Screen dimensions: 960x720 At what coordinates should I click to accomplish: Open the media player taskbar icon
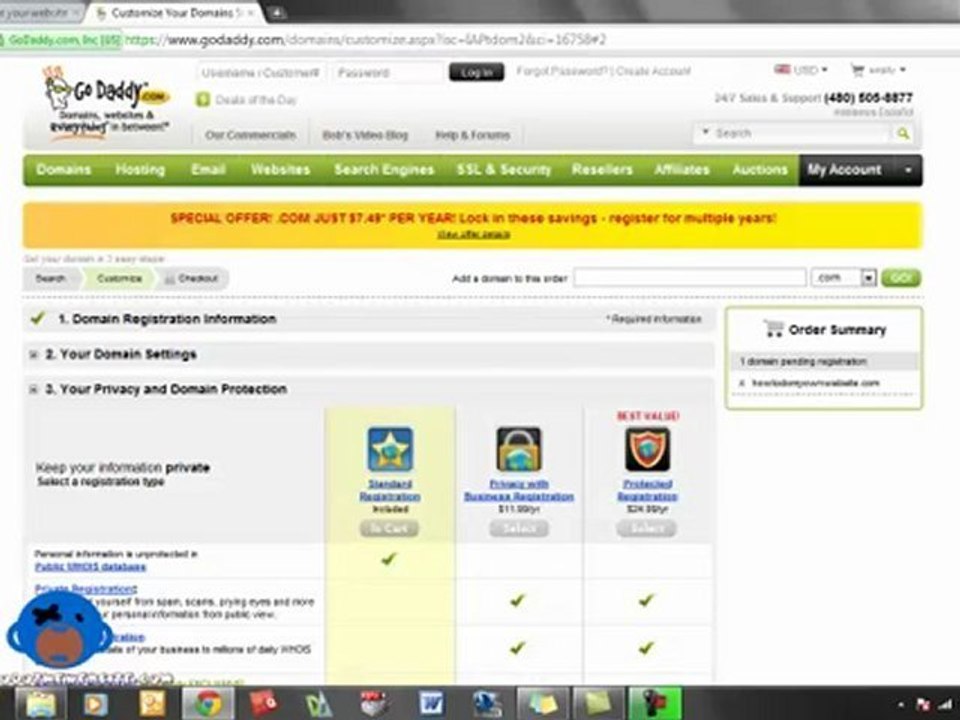click(x=95, y=703)
